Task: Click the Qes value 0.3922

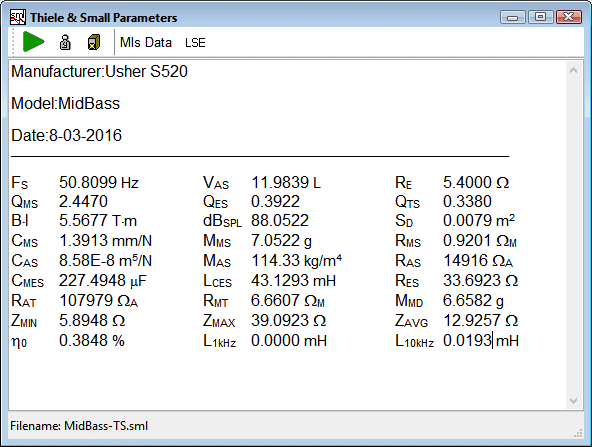Action: click(275, 202)
